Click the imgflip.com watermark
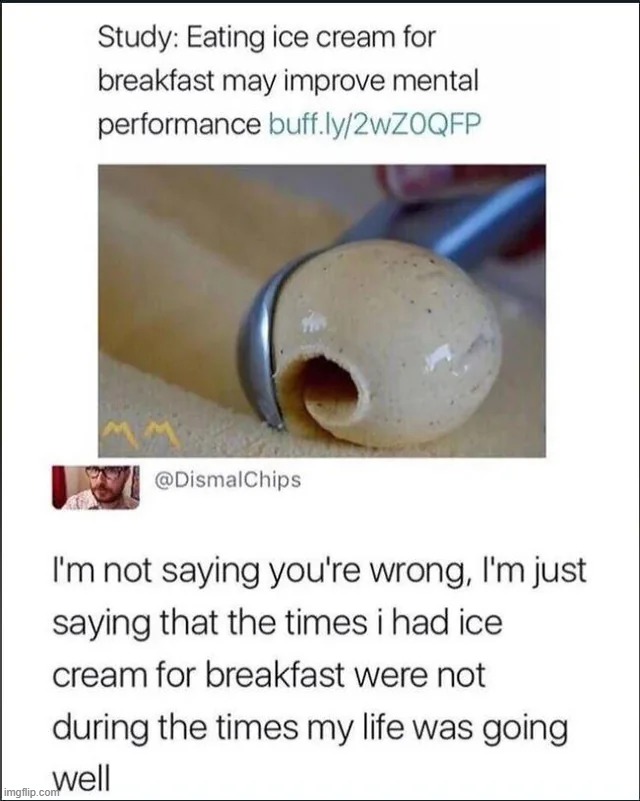This screenshot has height=801, width=640. pos(31,792)
